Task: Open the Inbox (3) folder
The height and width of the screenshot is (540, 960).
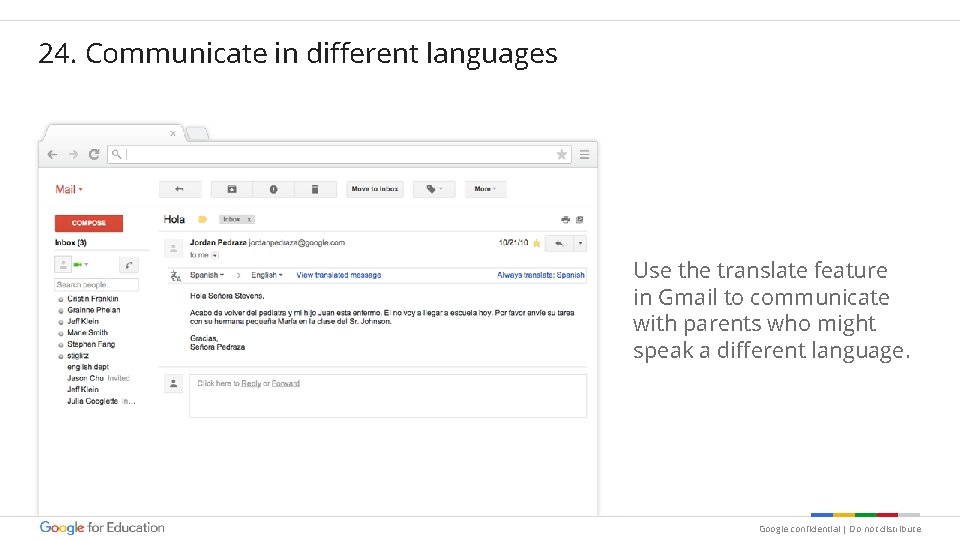Action: 70,242
